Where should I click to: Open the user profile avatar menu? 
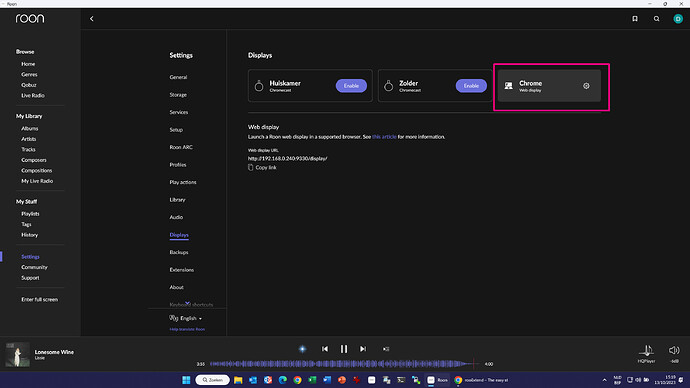[x=678, y=18]
